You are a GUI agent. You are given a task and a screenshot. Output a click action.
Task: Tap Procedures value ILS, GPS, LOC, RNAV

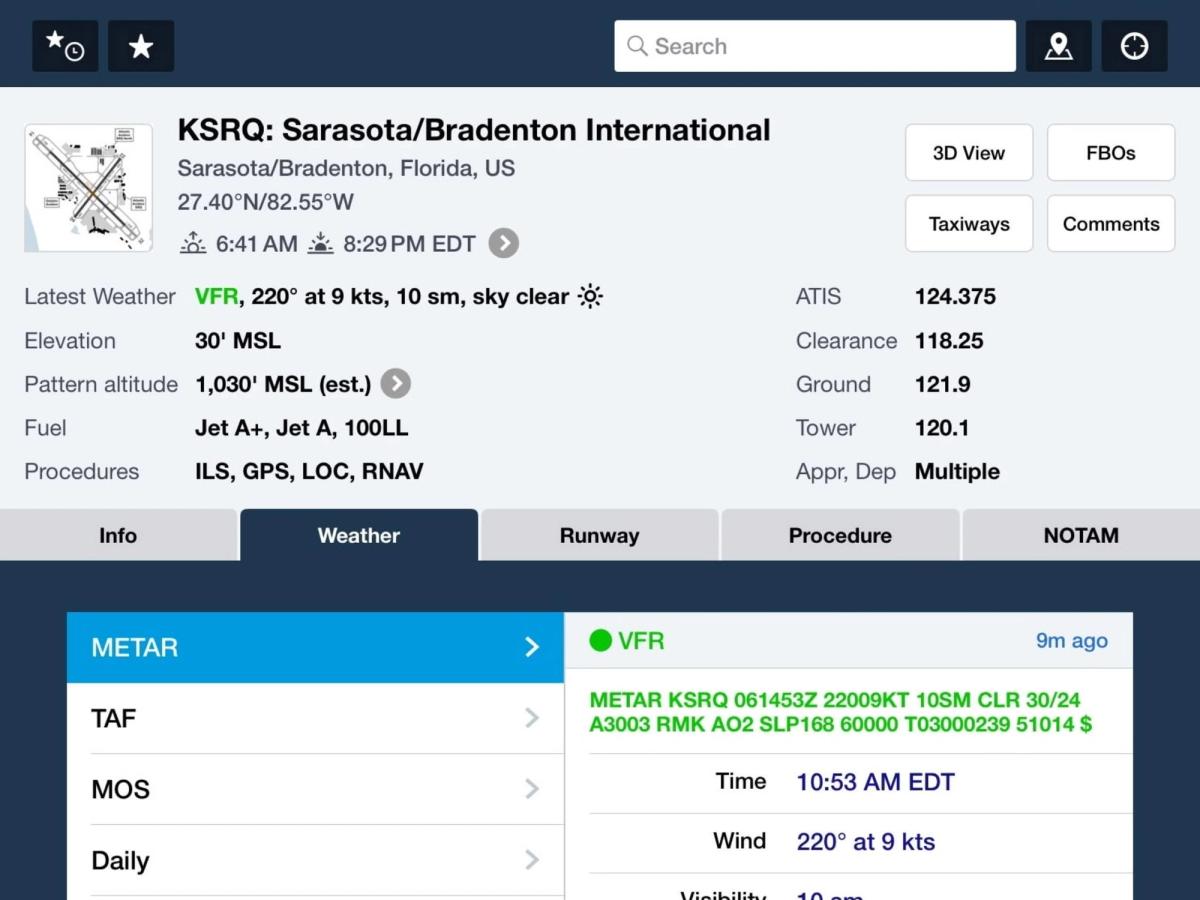point(309,472)
